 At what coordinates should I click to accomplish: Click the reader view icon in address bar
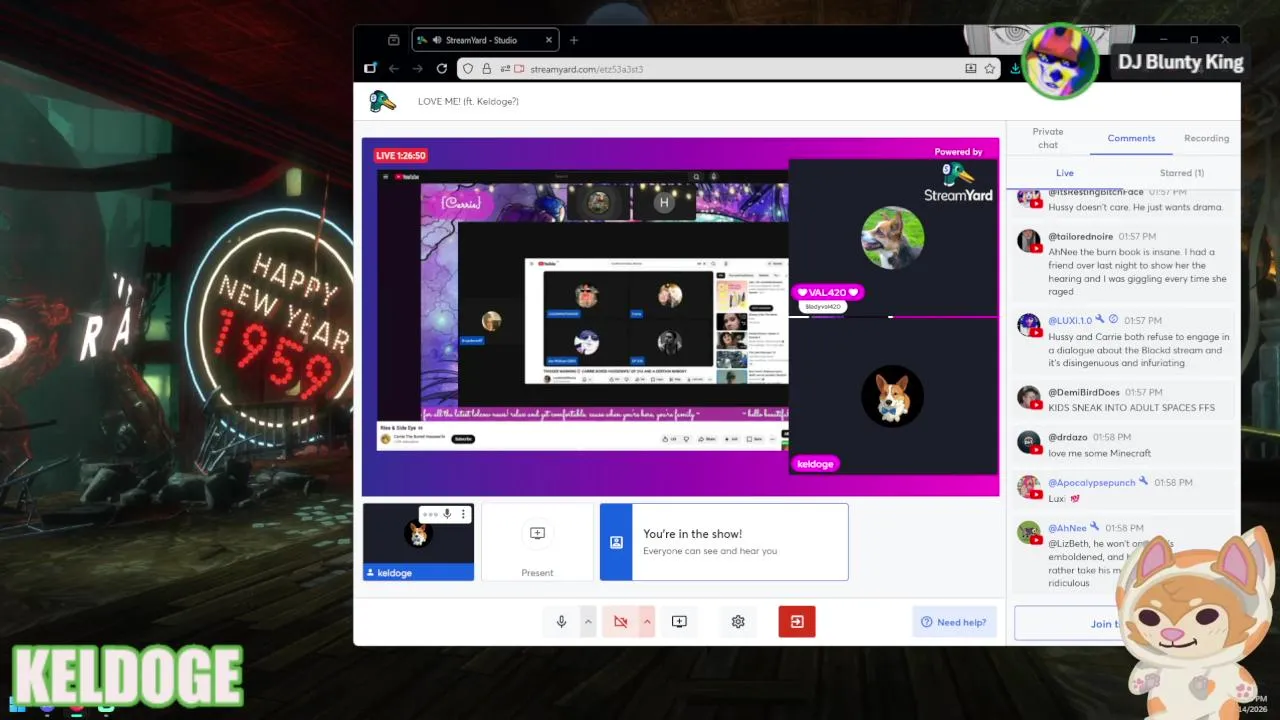click(970, 69)
